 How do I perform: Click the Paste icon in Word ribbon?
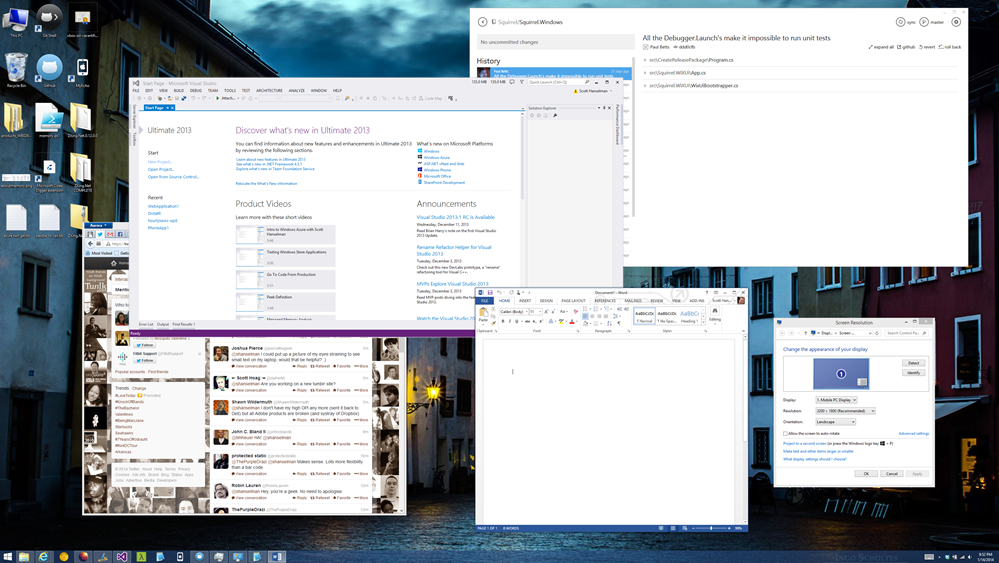[x=484, y=312]
